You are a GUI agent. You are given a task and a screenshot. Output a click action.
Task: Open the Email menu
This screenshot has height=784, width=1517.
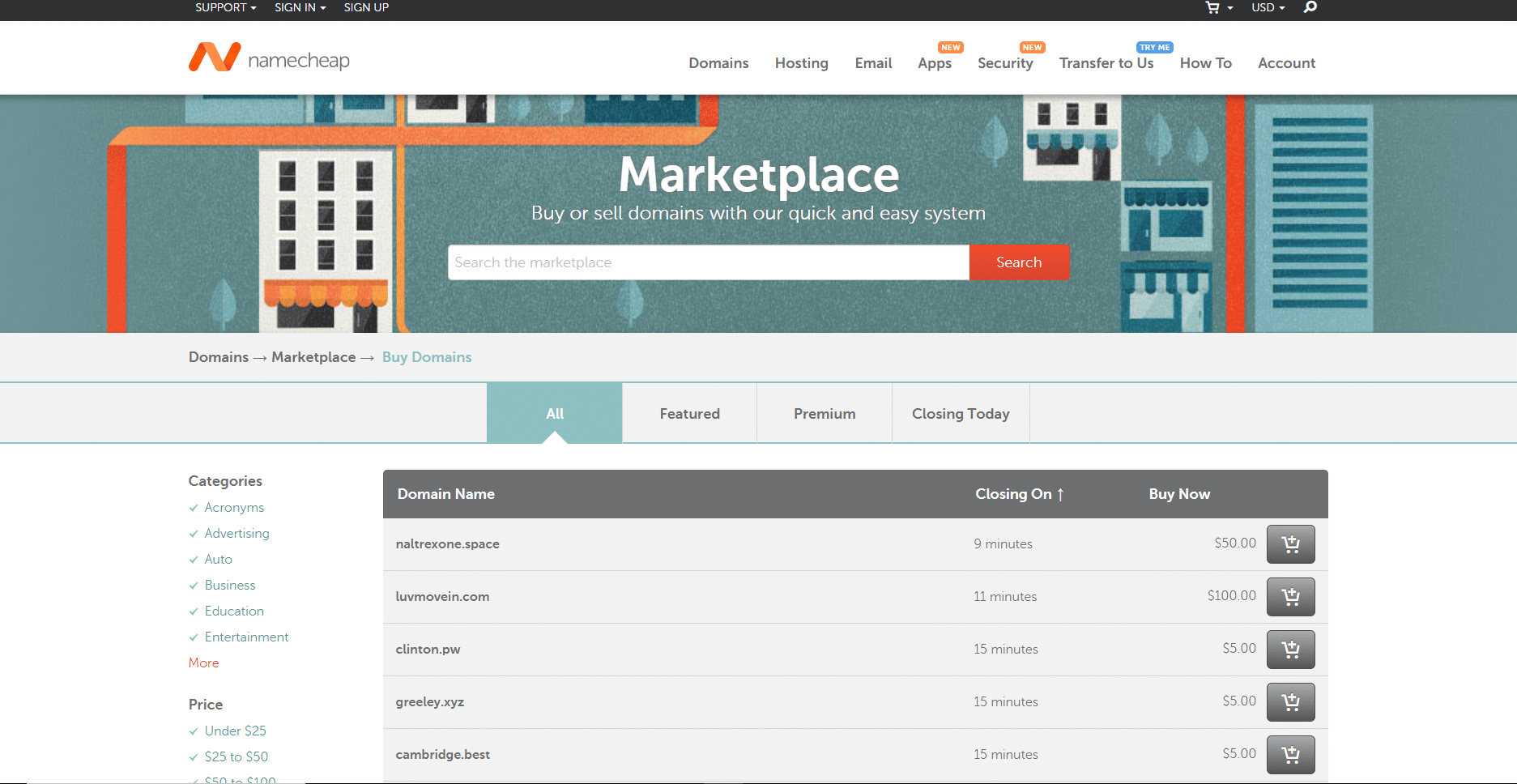pyautogui.click(x=873, y=63)
